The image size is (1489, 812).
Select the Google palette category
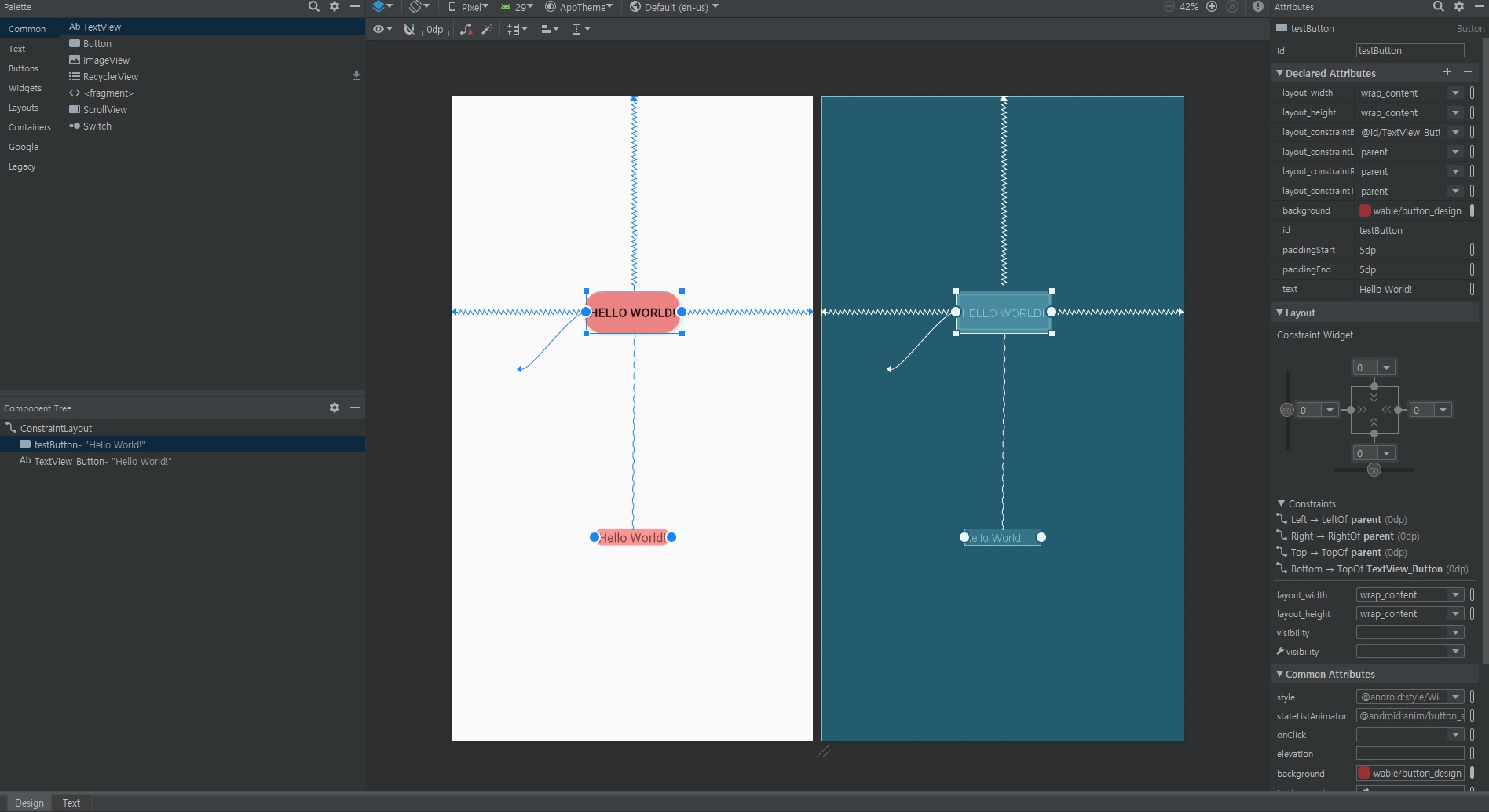tap(28, 147)
